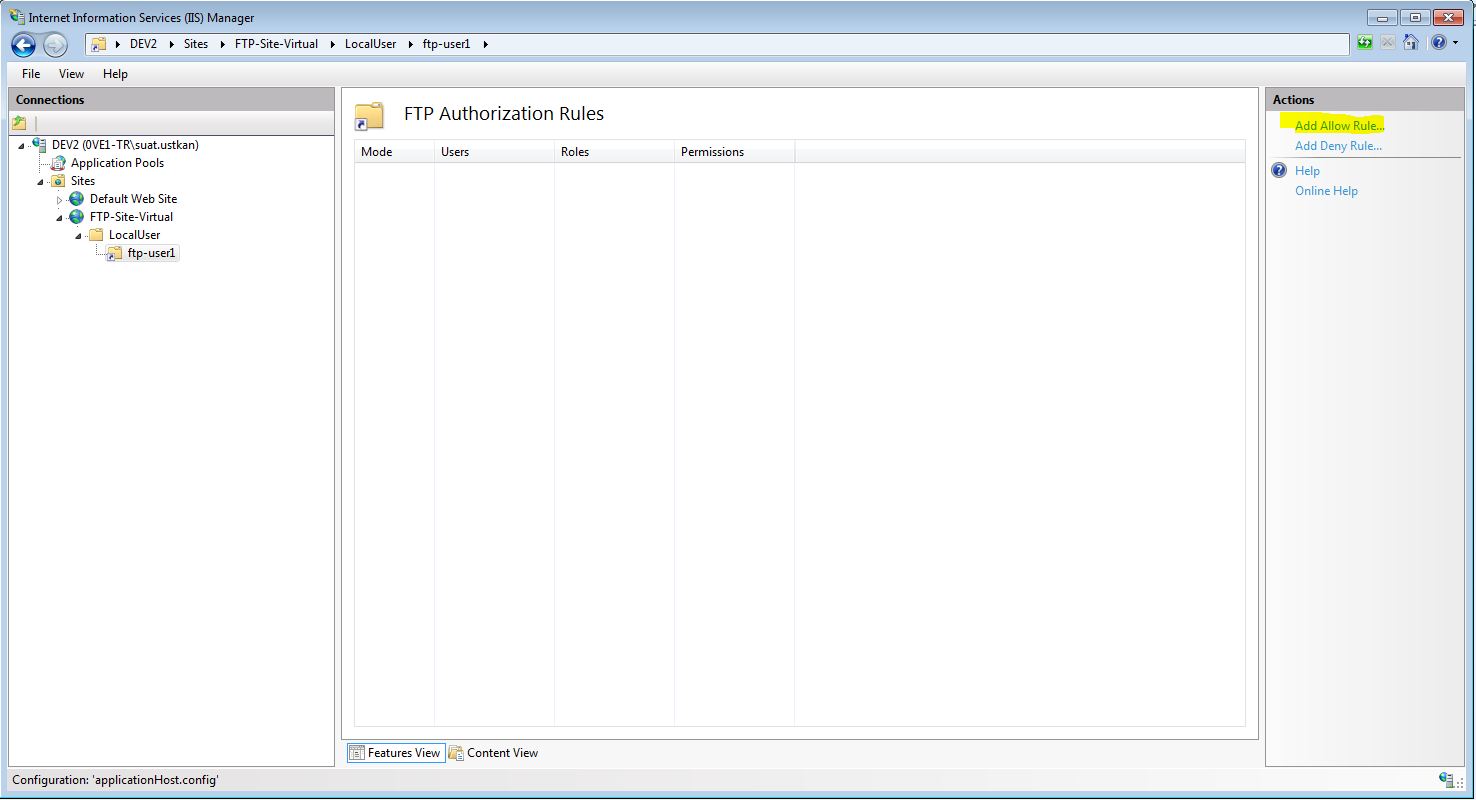Click the blue Help question icon in Actions
Image resolution: width=1476 pixels, height=800 pixels.
1279,170
